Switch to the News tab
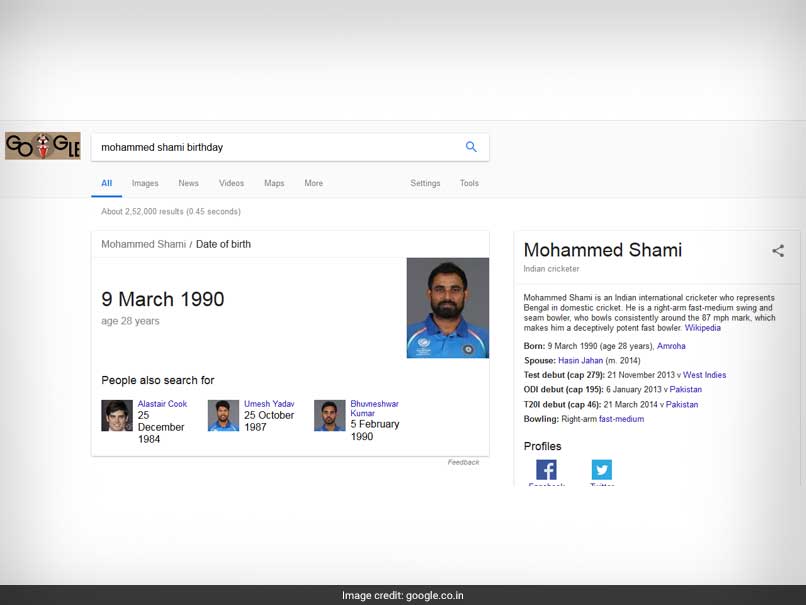 pyautogui.click(x=188, y=183)
